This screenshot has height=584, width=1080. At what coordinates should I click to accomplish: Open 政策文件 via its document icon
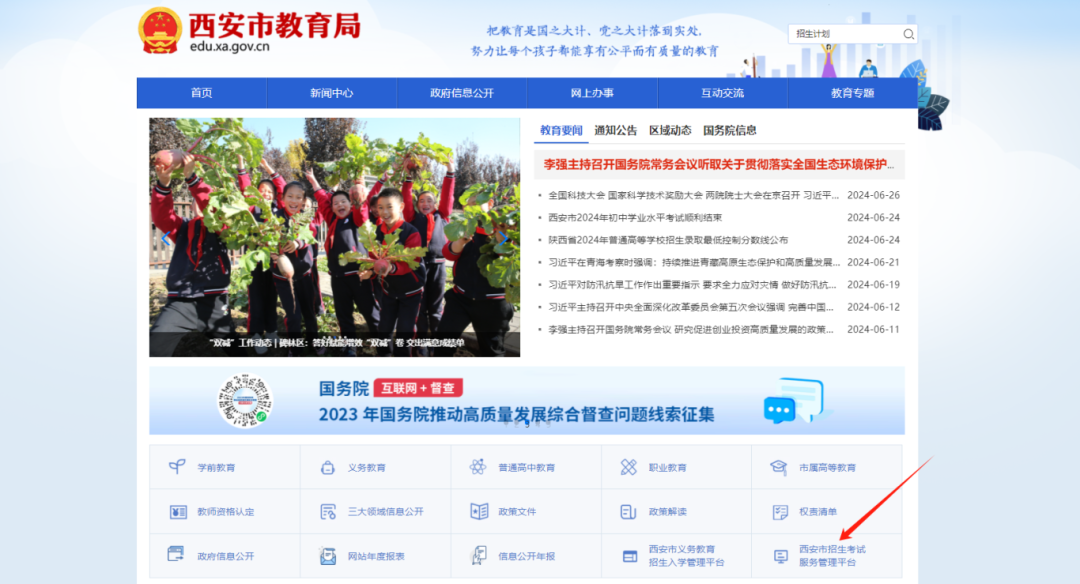pyautogui.click(x=477, y=511)
